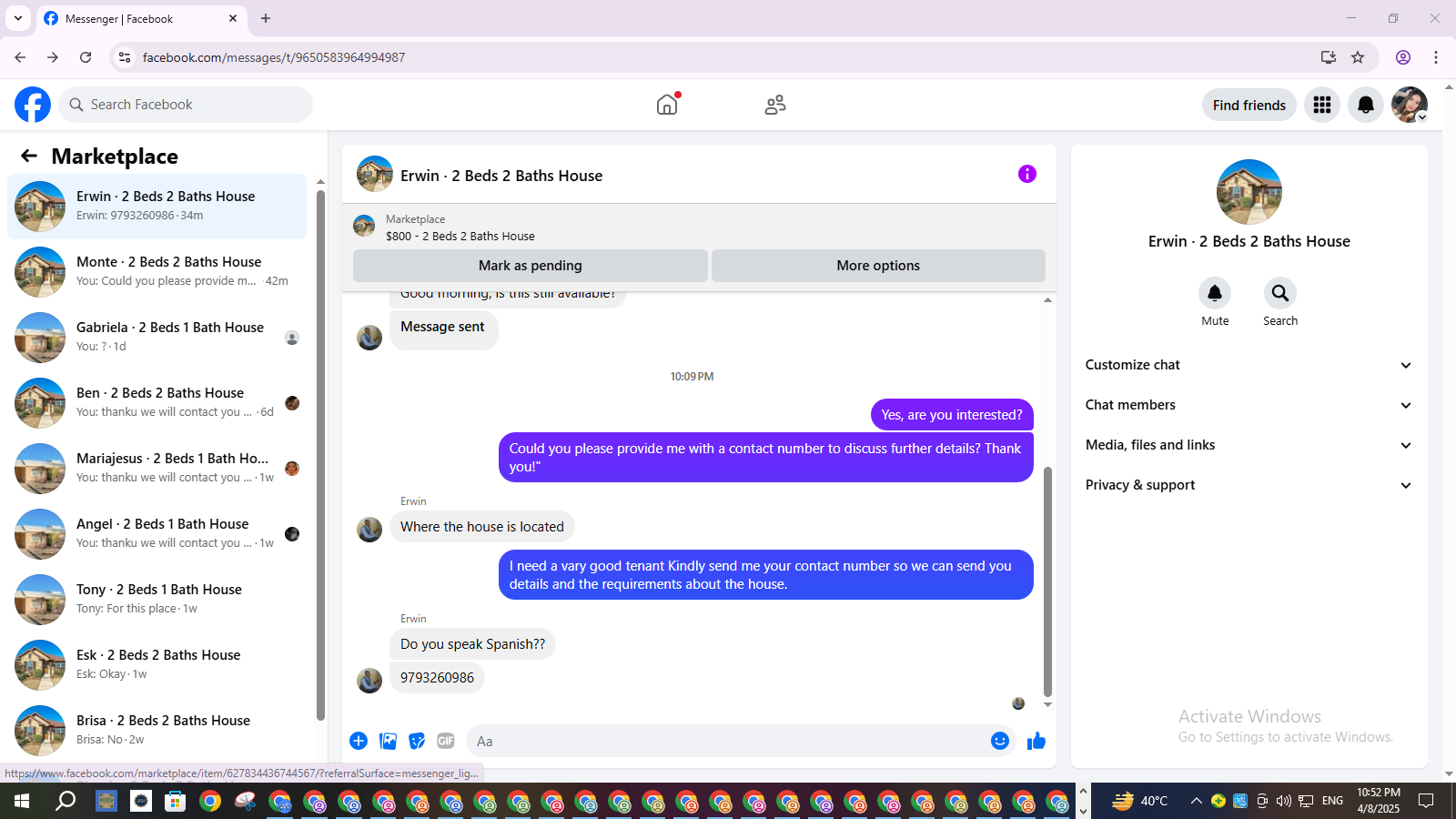Screen dimensions: 1456x819
Task: Click the conversation list scrollbar
Action: click(x=320, y=455)
